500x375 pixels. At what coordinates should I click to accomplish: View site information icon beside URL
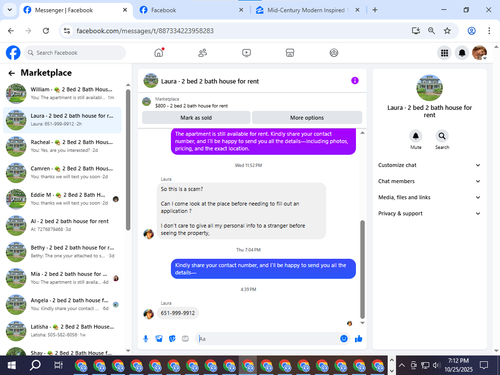click(67, 31)
